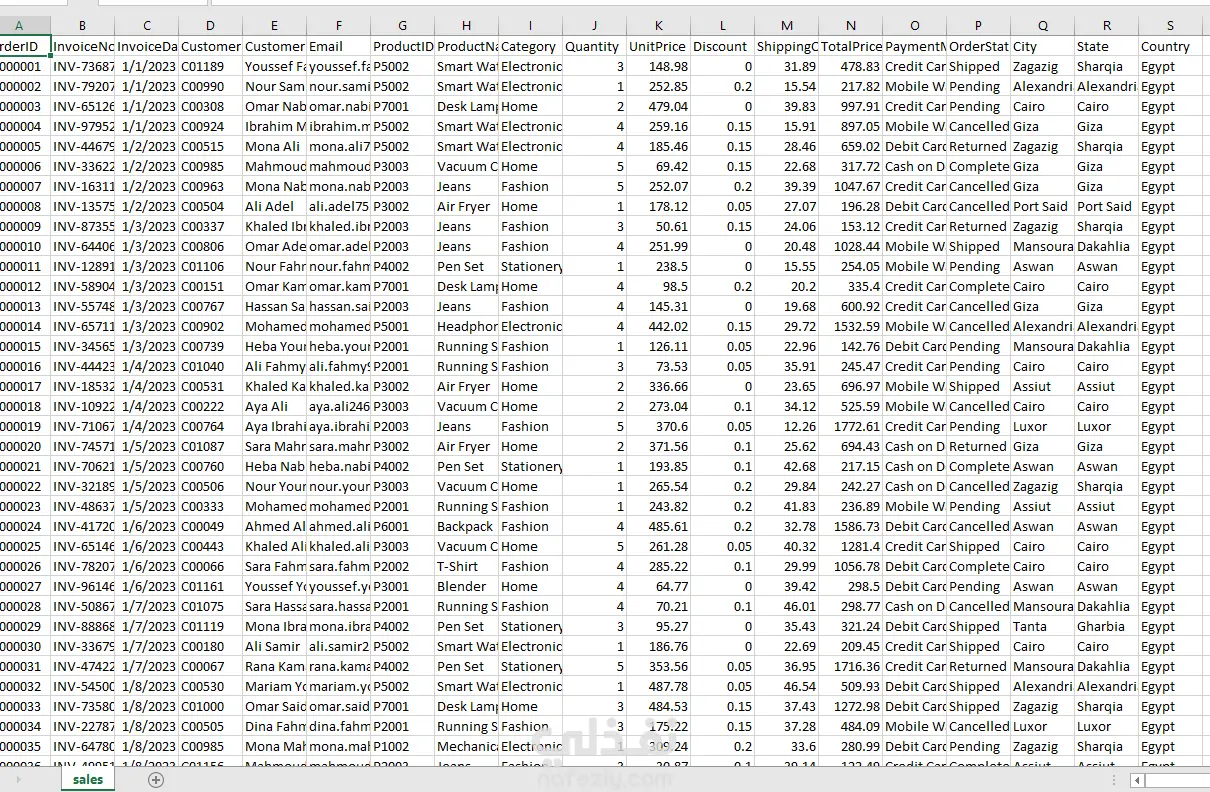Select customer cell Aya Ali
1210x792 pixels.
(x=275, y=406)
